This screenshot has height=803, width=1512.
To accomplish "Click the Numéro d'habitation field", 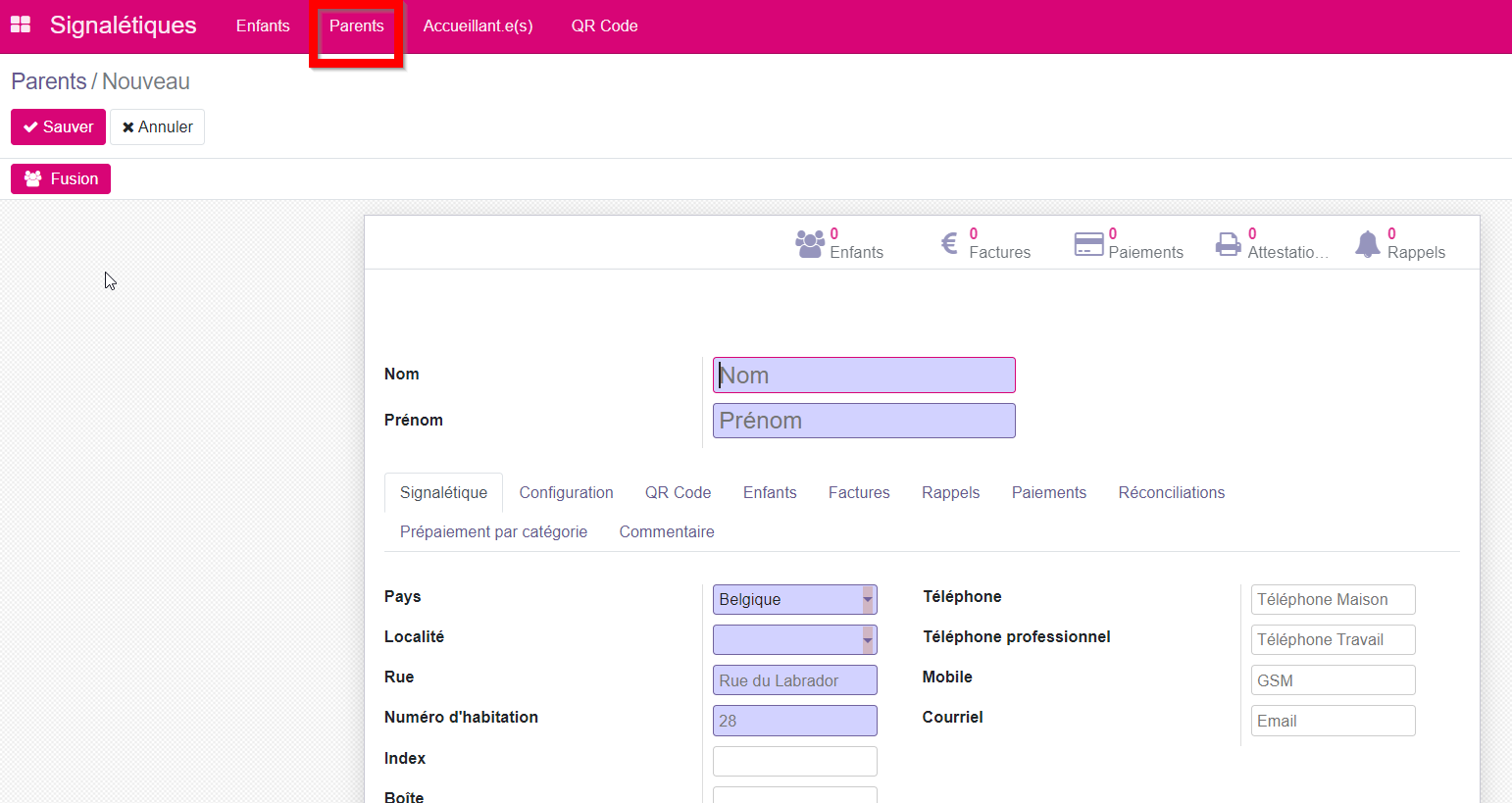I will pos(795,721).
